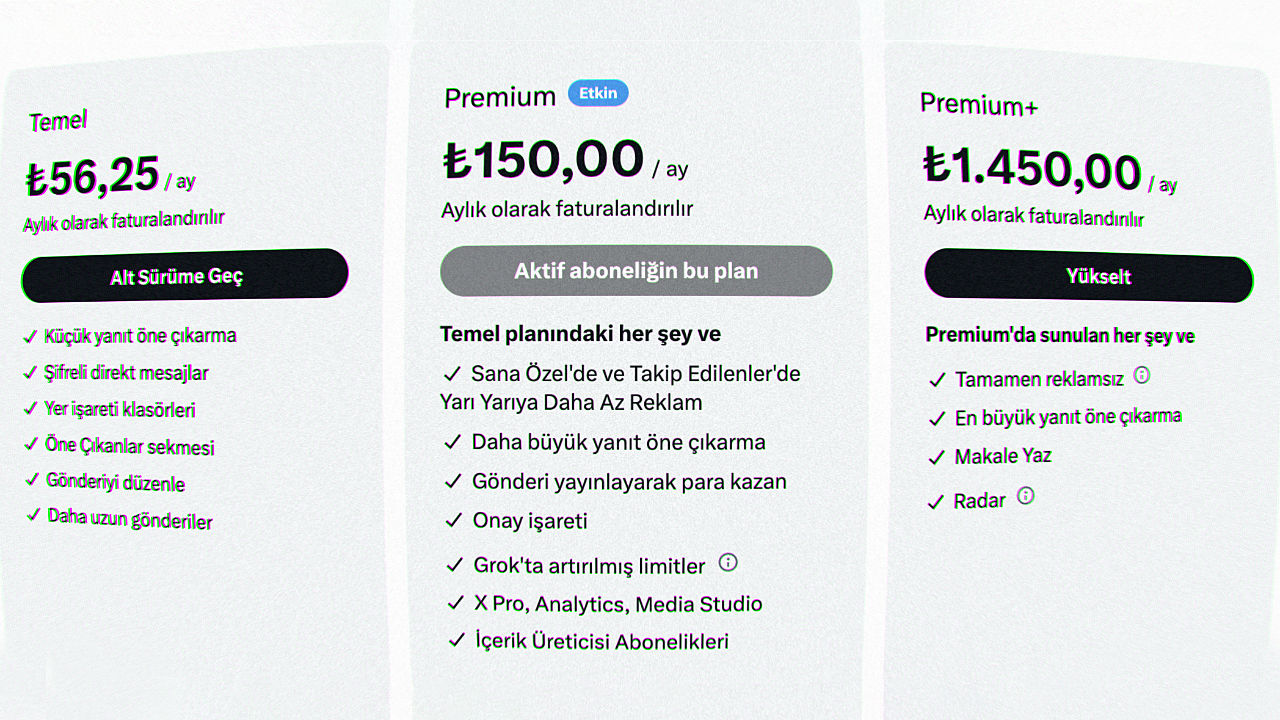Click the Aktif aboneliğin bu plan button

click(636, 271)
